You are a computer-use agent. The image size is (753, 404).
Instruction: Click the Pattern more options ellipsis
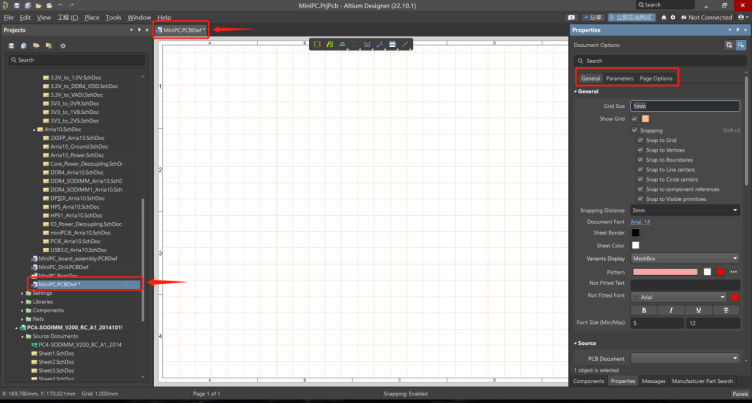[733, 271]
